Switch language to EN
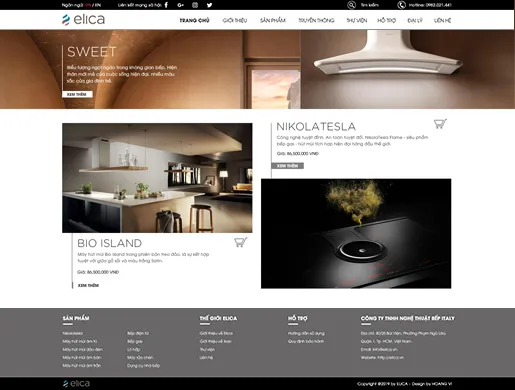Viewport: 515px width, 390px height. coord(98,5)
